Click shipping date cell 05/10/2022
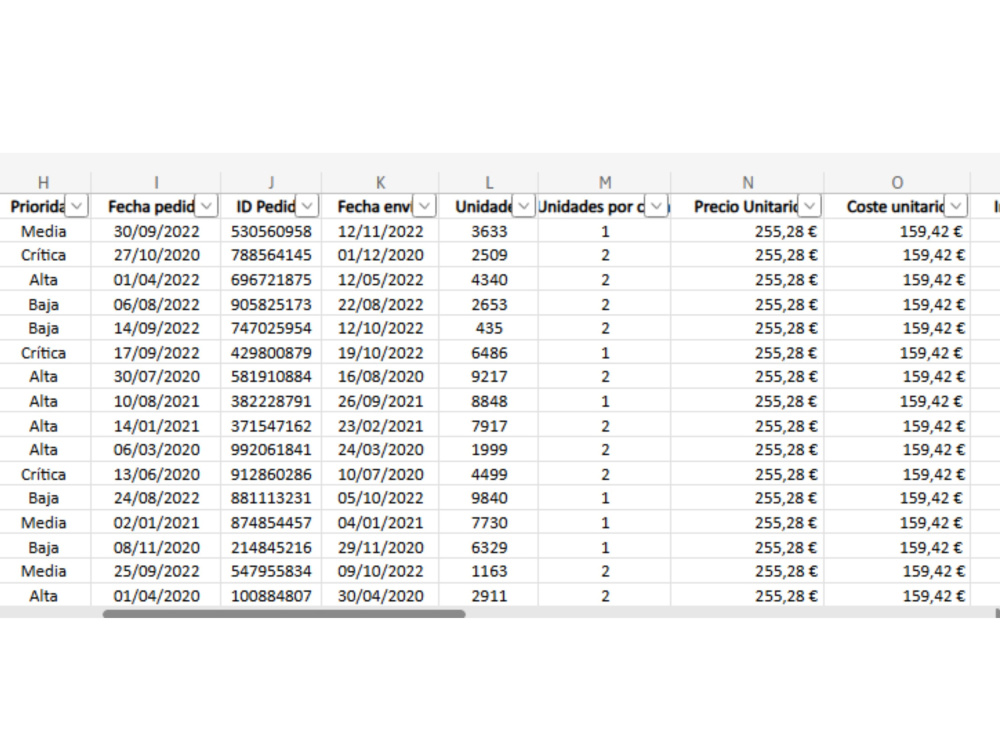Screen dimensions: 1000x750 pyautogui.click(x=380, y=498)
